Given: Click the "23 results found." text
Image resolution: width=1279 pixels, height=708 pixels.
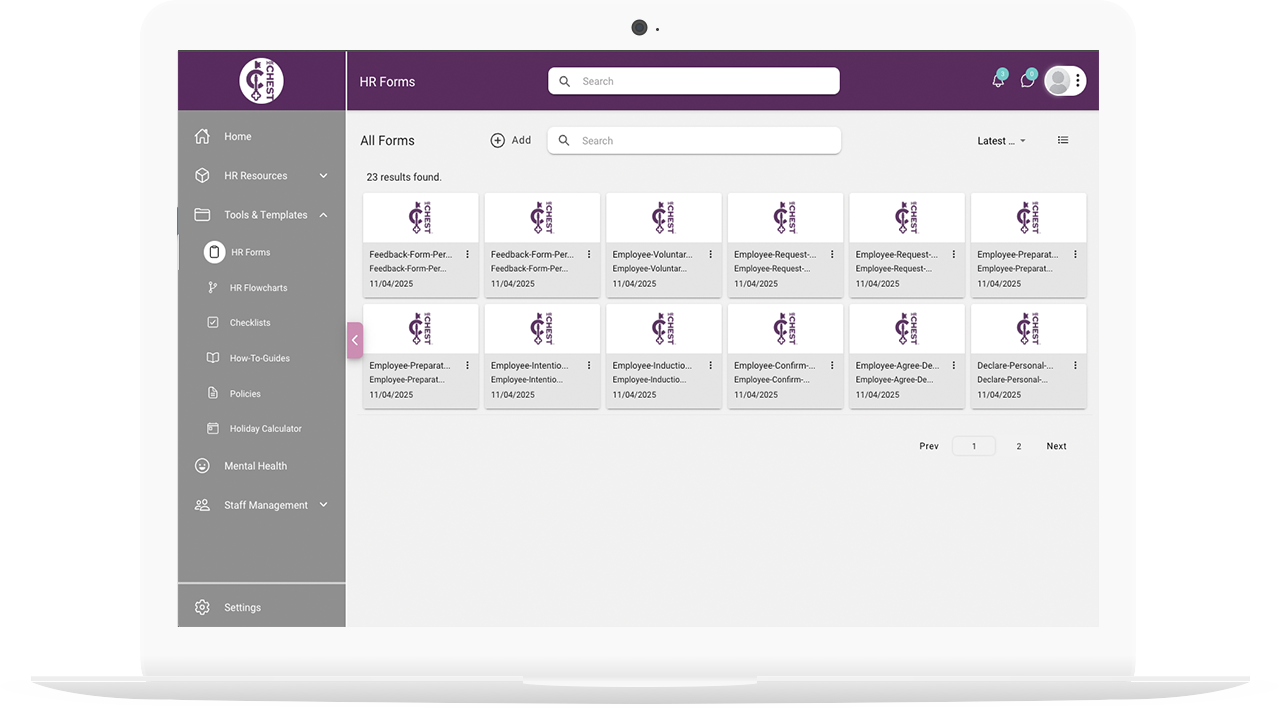Looking at the screenshot, I should 404,177.
